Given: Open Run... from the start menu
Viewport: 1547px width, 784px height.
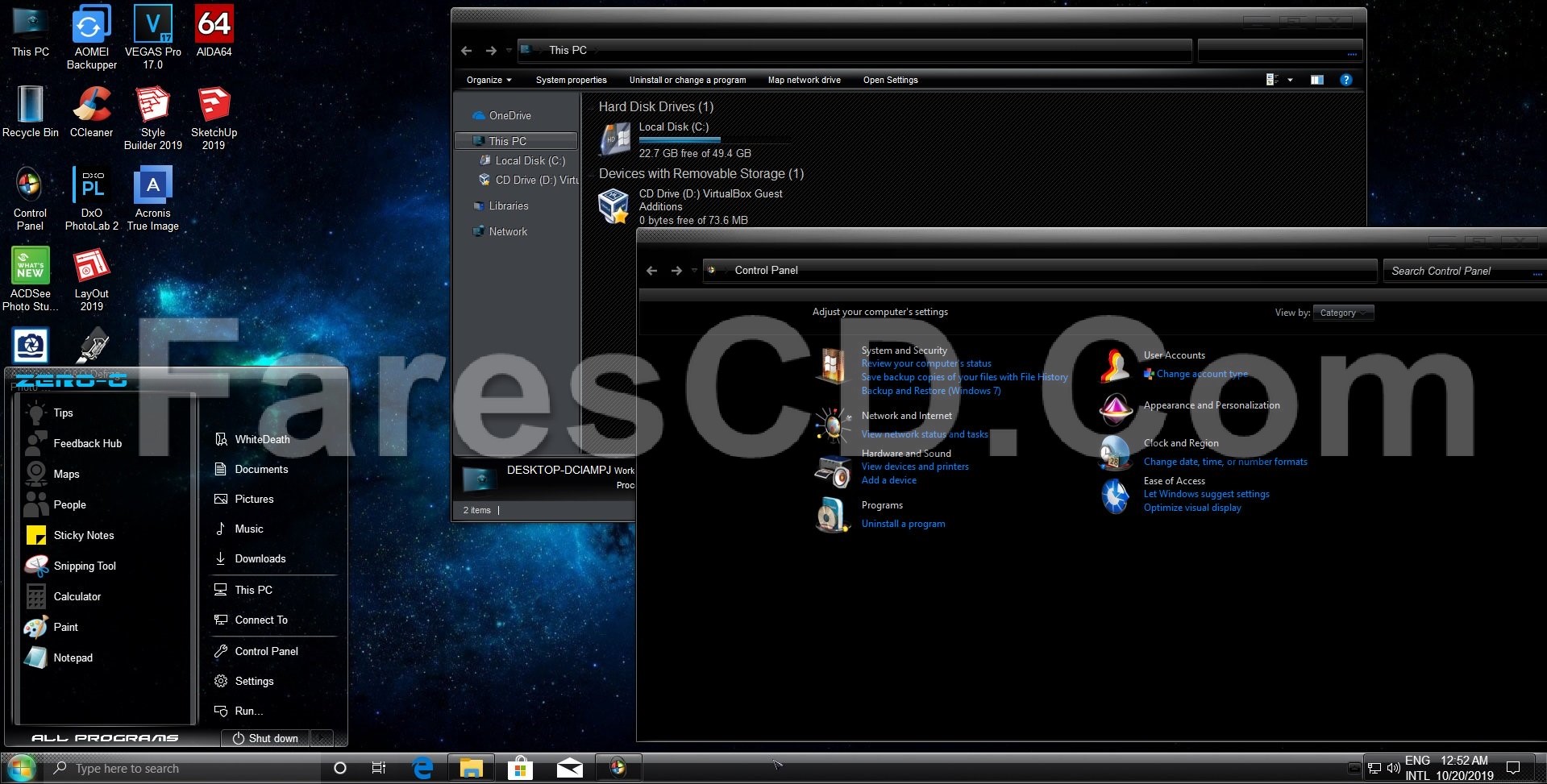Looking at the screenshot, I should [x=239, y=711].
